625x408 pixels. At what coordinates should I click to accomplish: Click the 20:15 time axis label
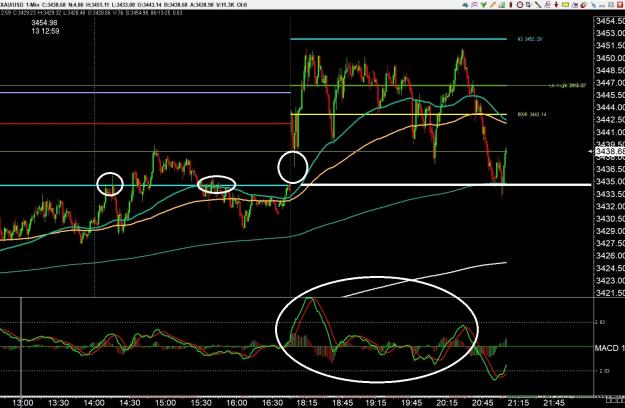(x=447, y=403)
